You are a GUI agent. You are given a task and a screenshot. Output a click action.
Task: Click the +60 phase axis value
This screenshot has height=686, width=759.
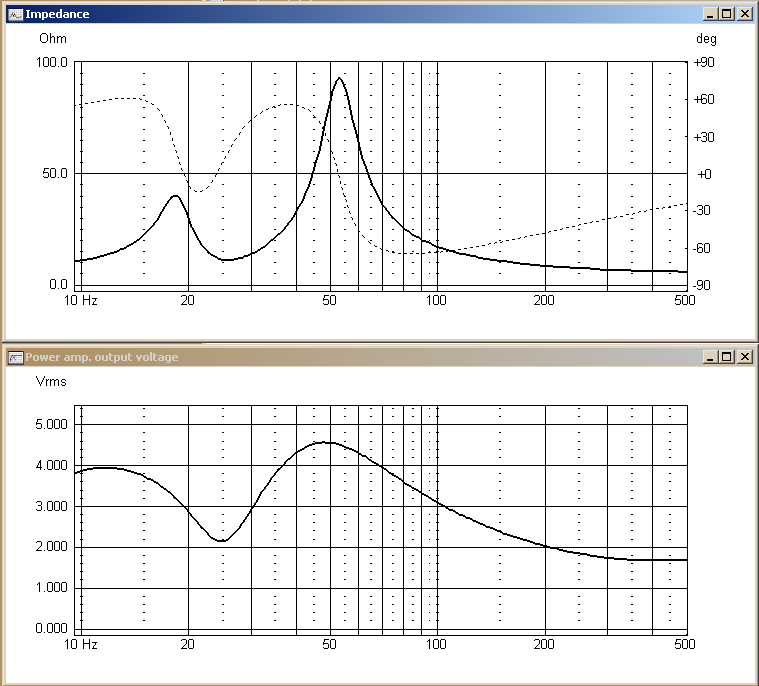coord(704,99)
